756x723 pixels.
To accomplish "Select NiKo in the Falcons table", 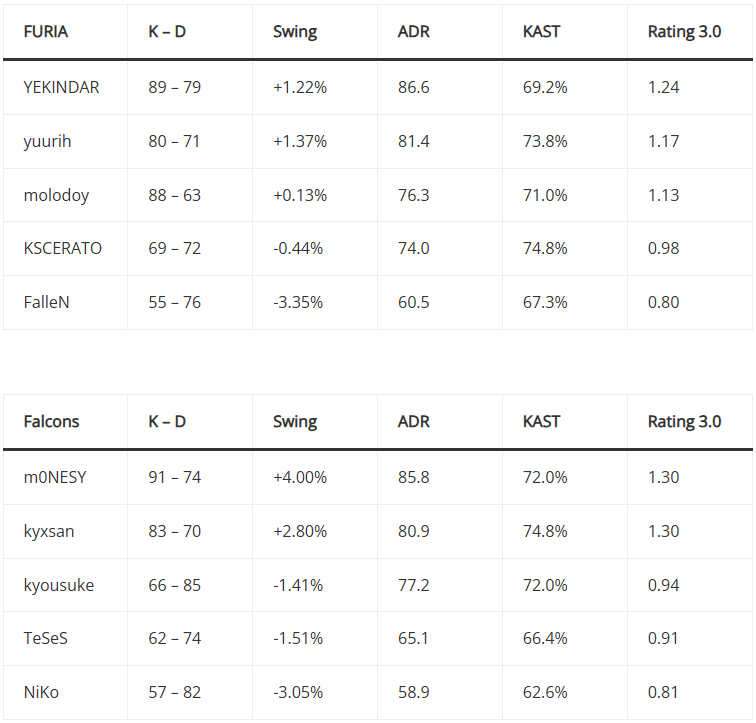I will pos(41,692).
